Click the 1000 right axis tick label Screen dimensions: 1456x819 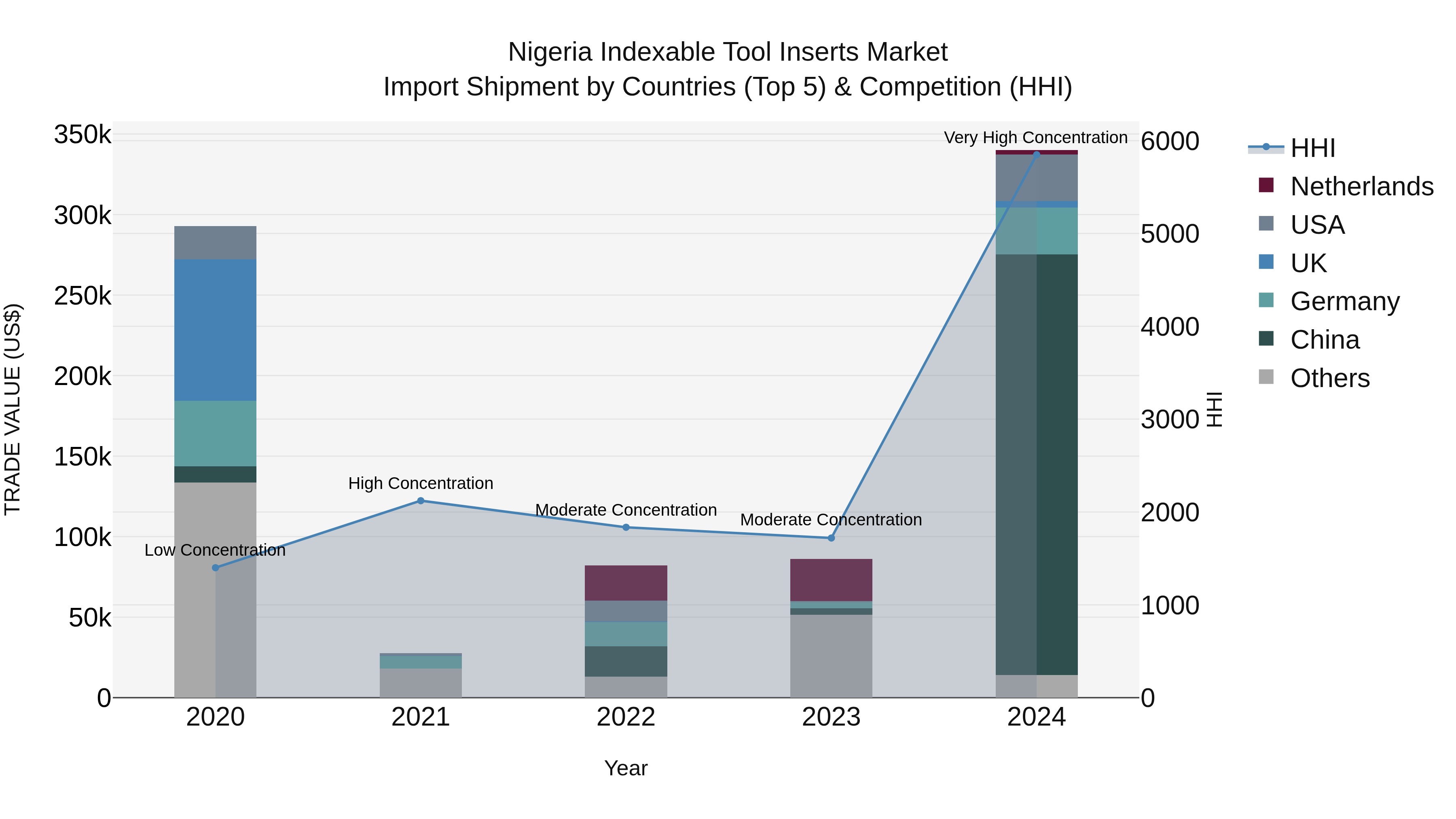point(1170,605)
